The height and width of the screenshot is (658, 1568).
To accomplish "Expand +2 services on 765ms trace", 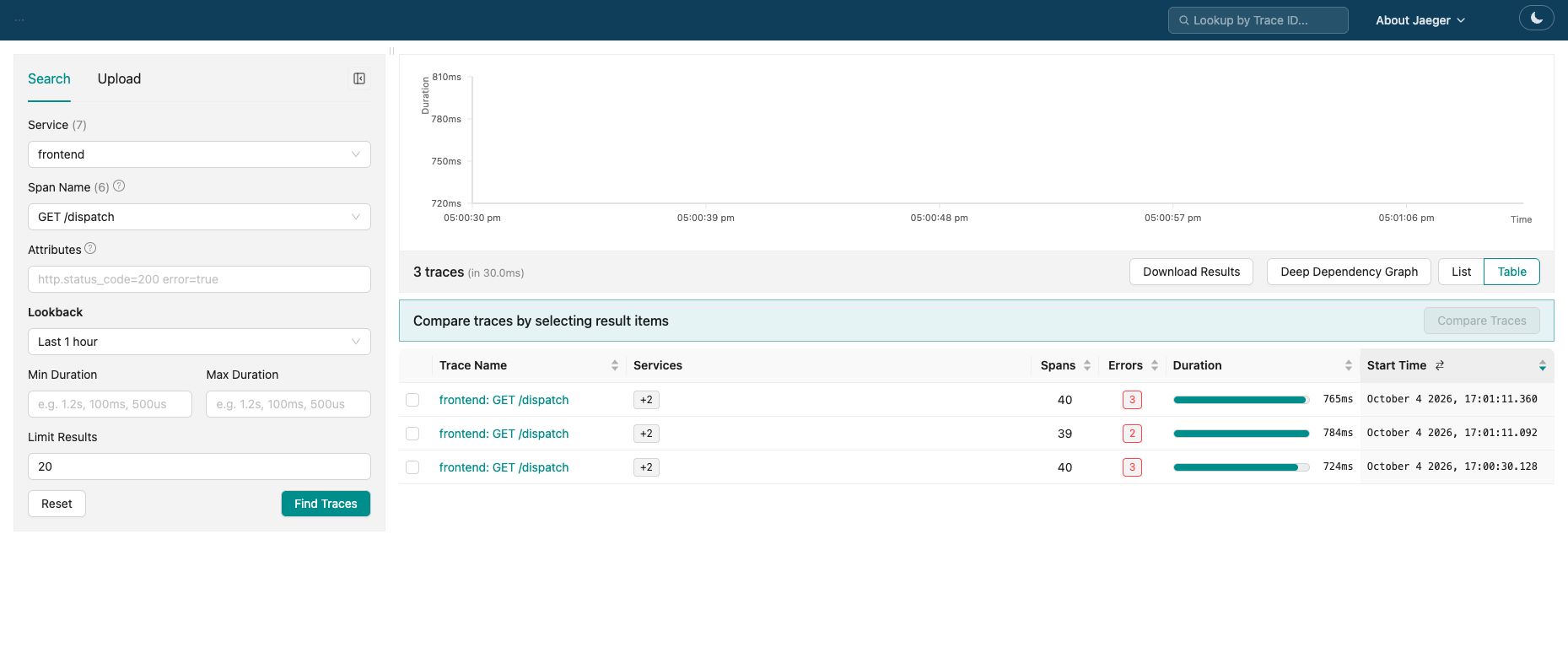I will pos(646,400).
